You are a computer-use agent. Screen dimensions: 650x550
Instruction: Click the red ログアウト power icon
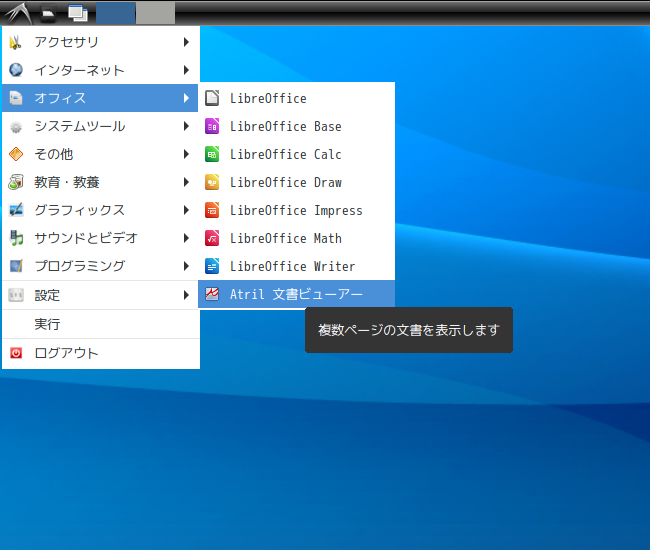pyautogui.click(x=16, y=353)
